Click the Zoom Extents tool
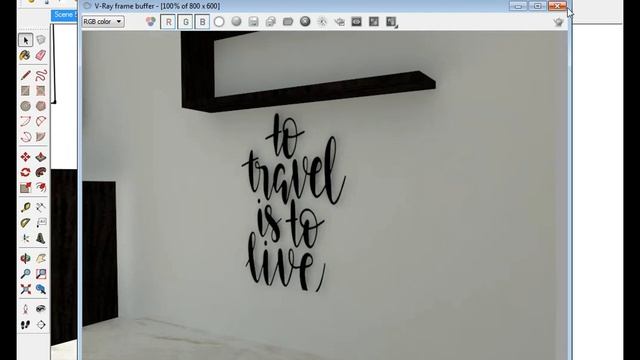Viewport: 640px width, 360px height. coord(25,289)
